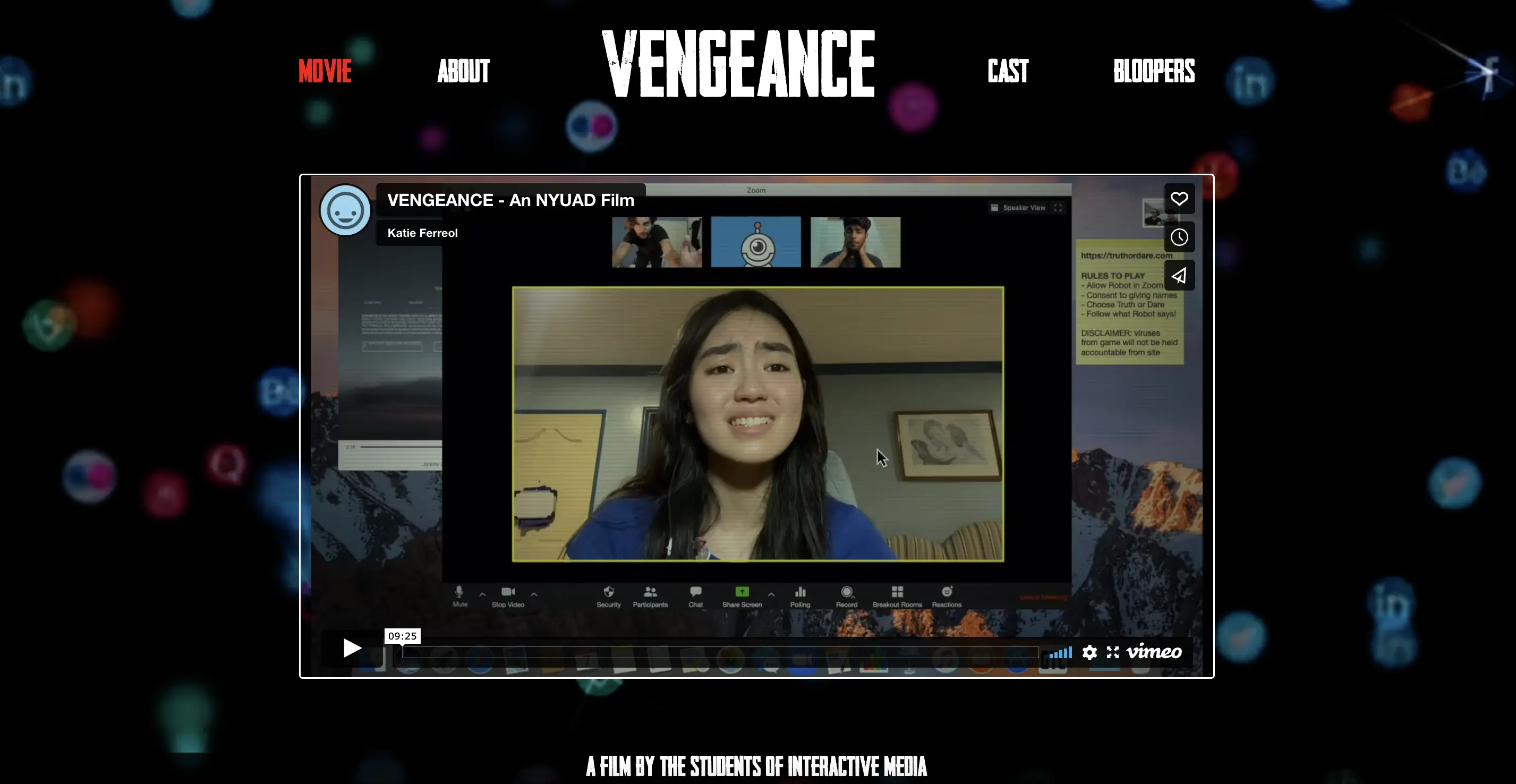Click the green Share Screen icon
The width and height of the screenshot is (1516, 784).
coord(742,592)
